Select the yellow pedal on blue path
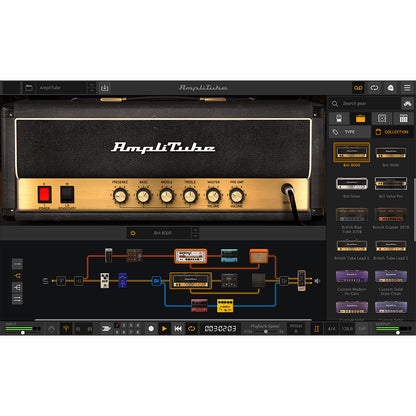The height and width of the screenshot is (416, 416). coord(225,306)
